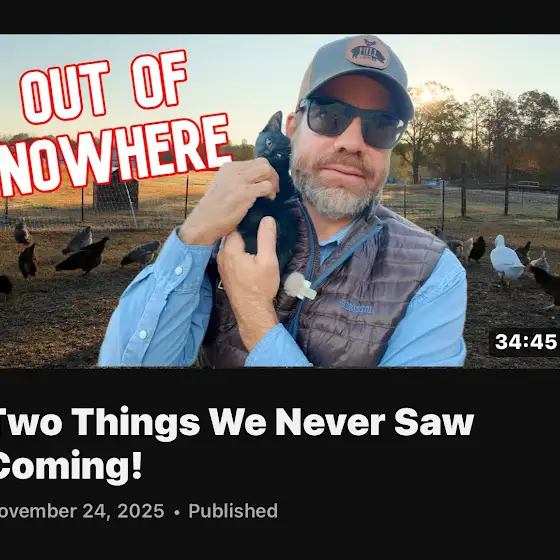Click the bullet dot before Published
560x560 pixels.
click(176, 512)
